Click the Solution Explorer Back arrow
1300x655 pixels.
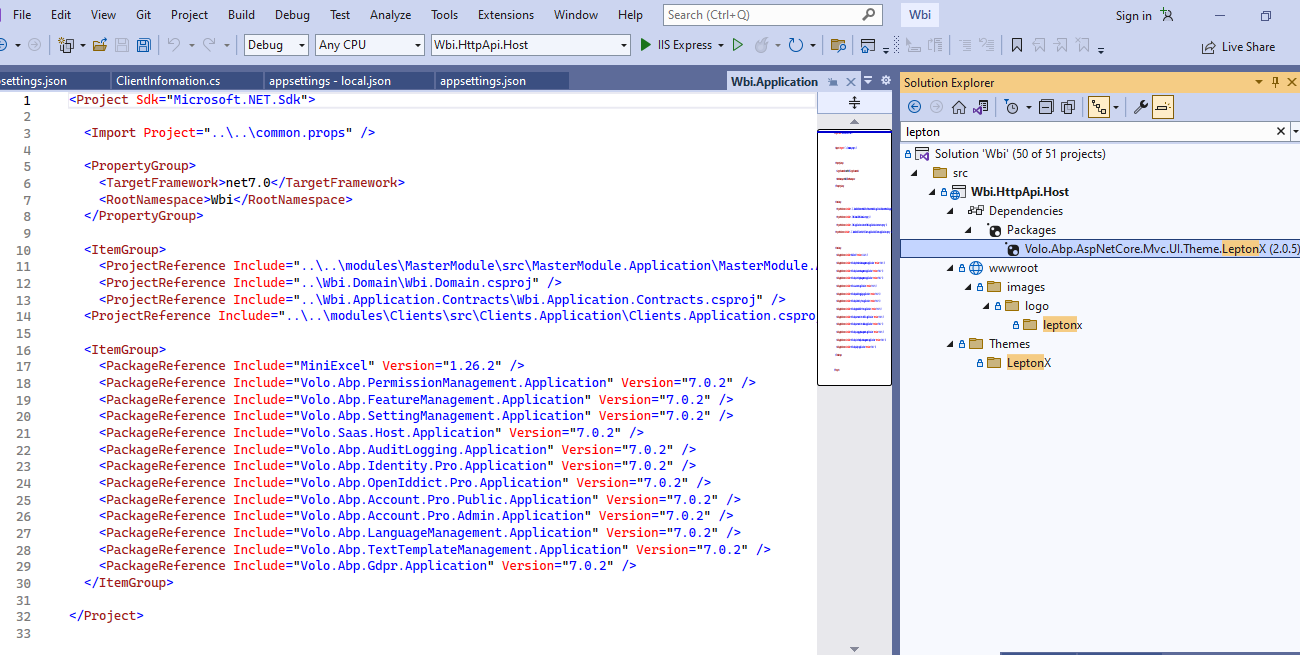pyautogui.click(x=914, y=107)
